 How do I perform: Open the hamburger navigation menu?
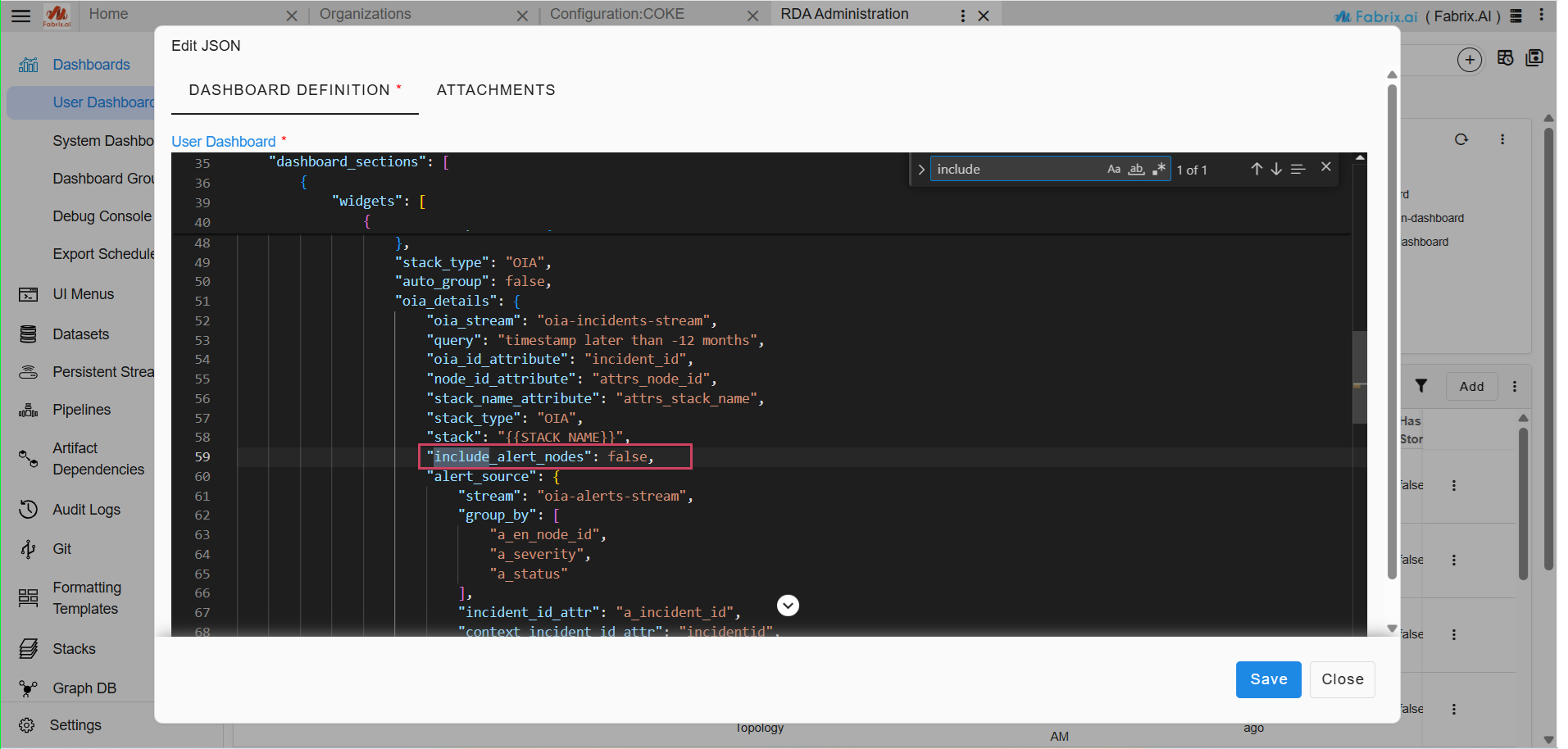tap(20, 14)
